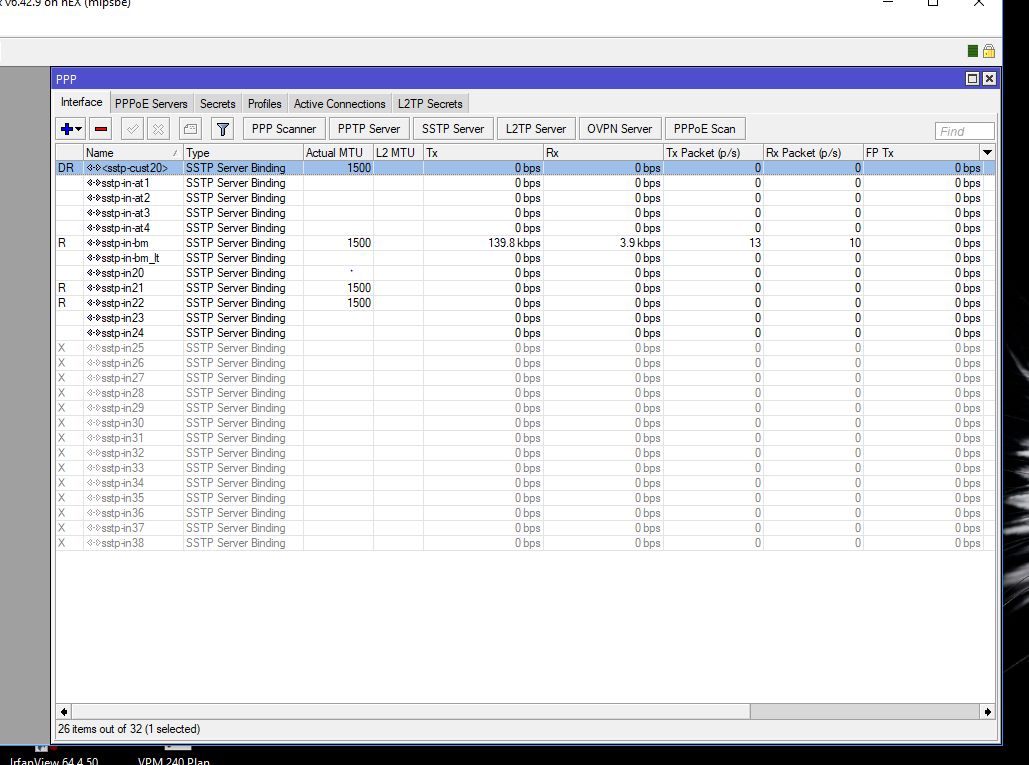Click the PPPoE Scan button

[704, 129]
